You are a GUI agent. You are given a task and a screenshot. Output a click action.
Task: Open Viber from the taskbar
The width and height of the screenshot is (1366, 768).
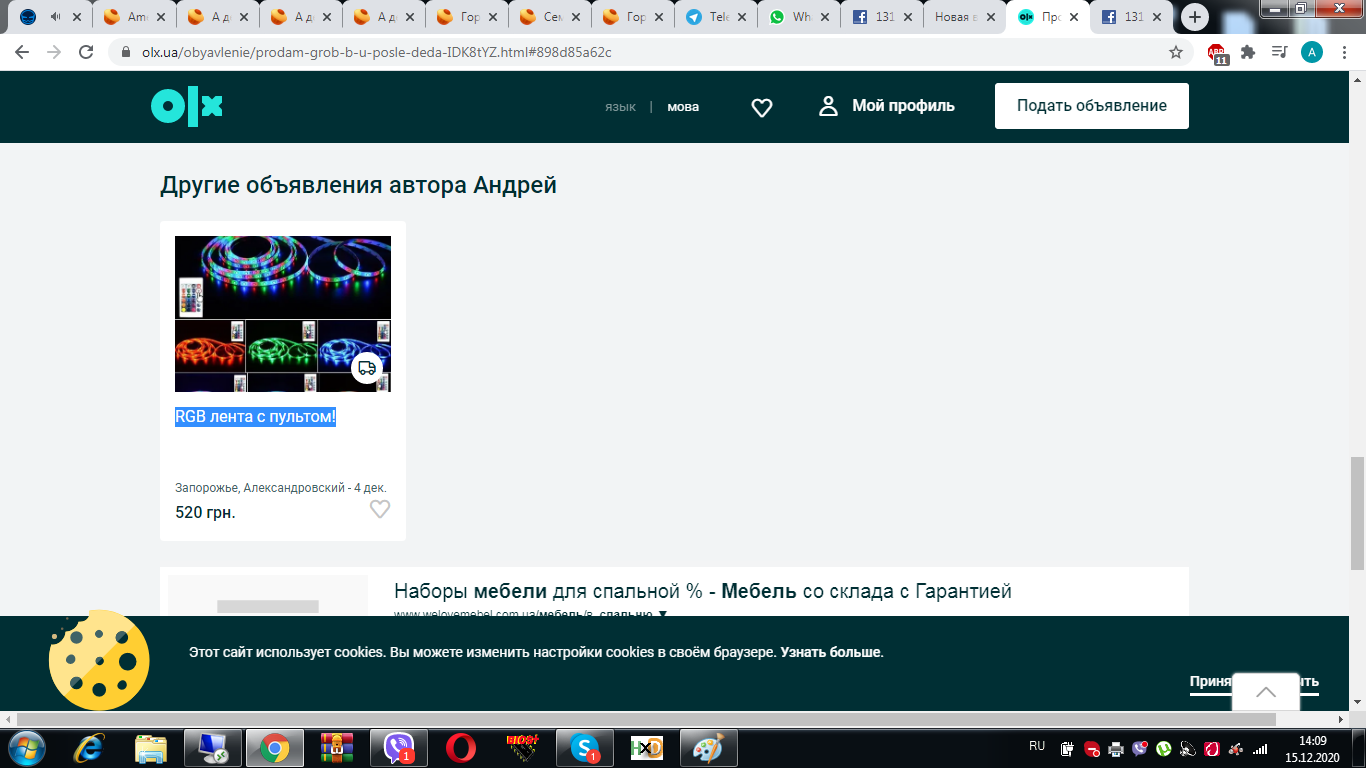(x=399, y=747)
